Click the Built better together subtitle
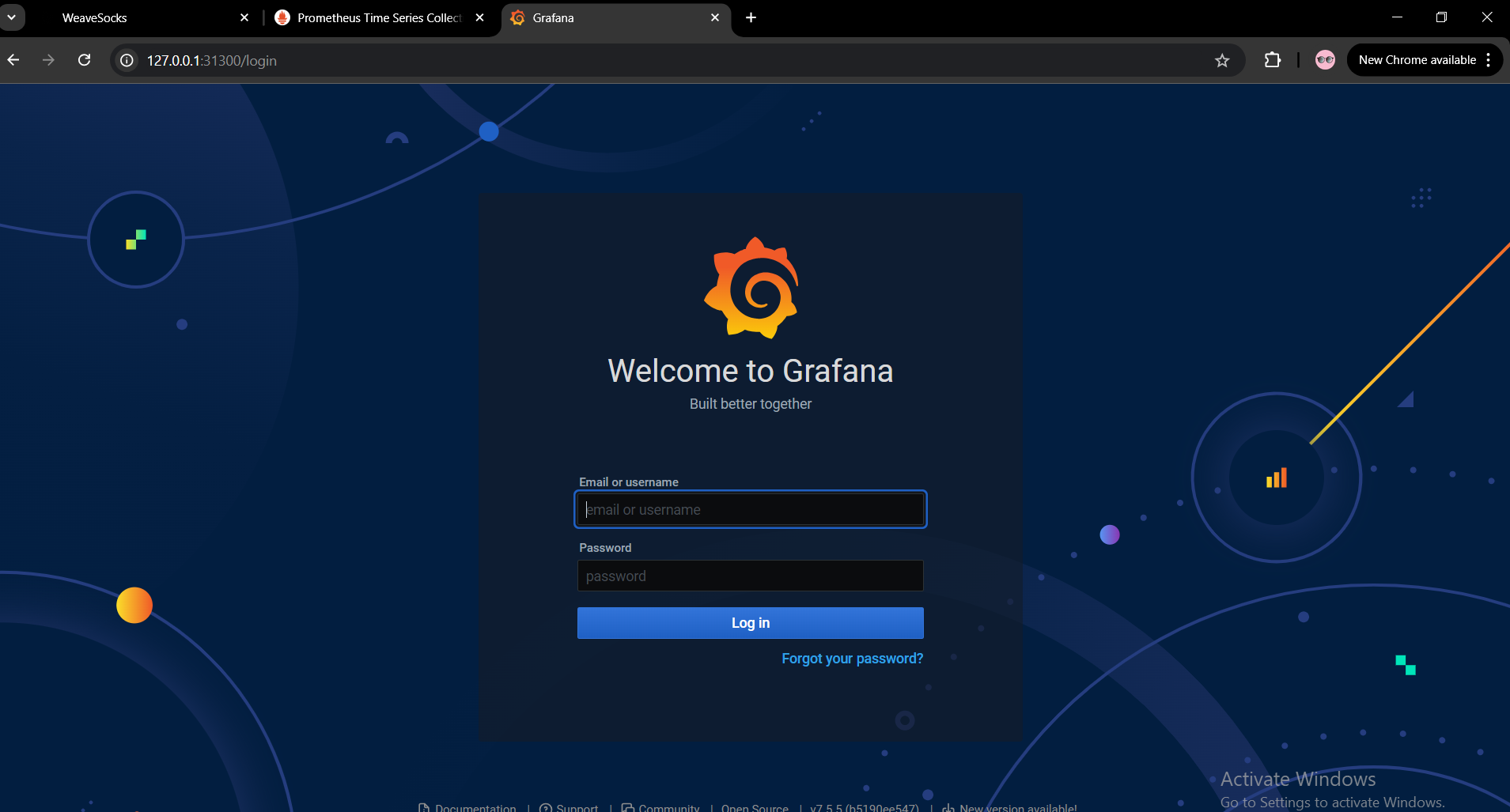The width and height of the screenshot is (1510, 812). 750,404
